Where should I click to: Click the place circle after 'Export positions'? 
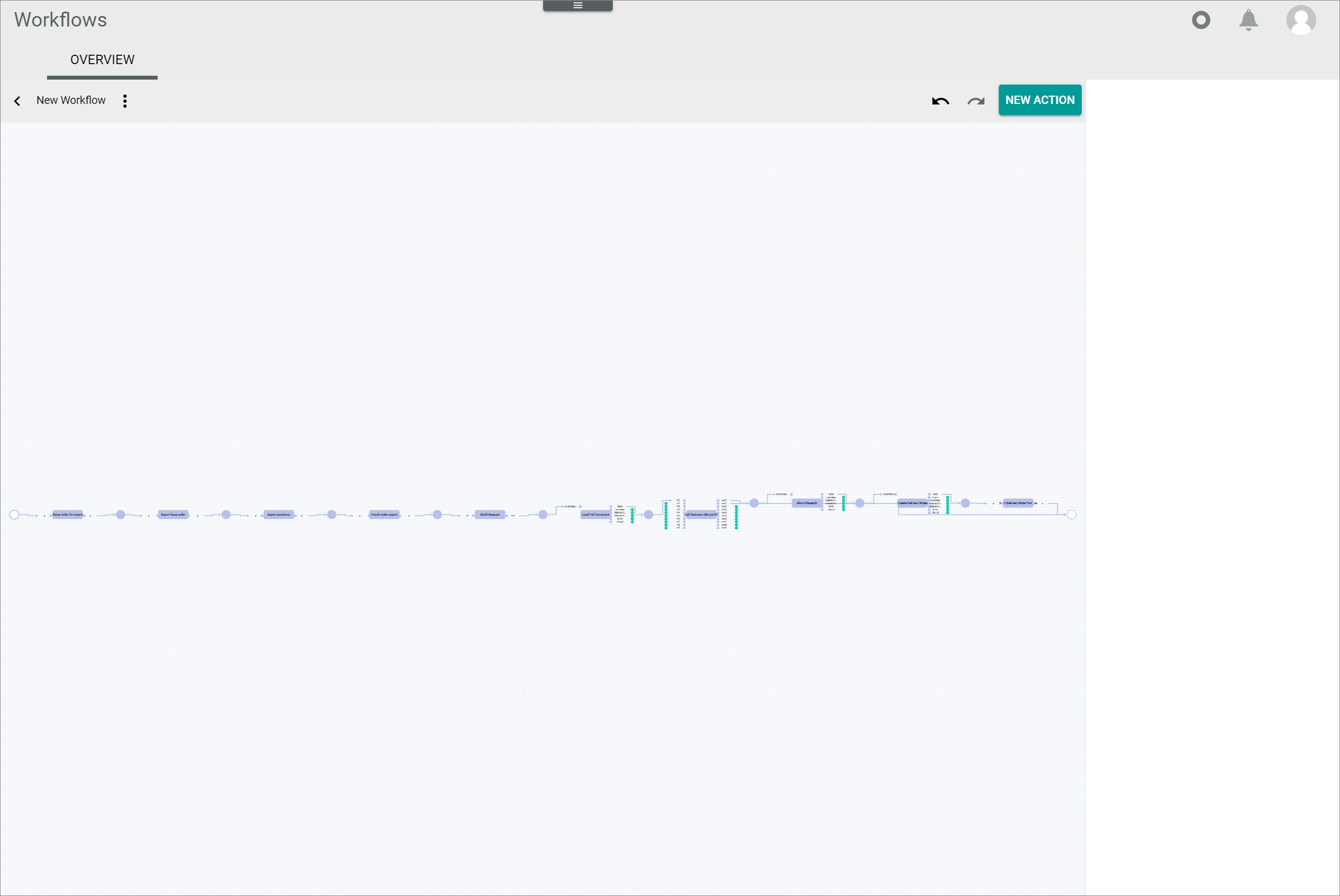click(332, 515)
